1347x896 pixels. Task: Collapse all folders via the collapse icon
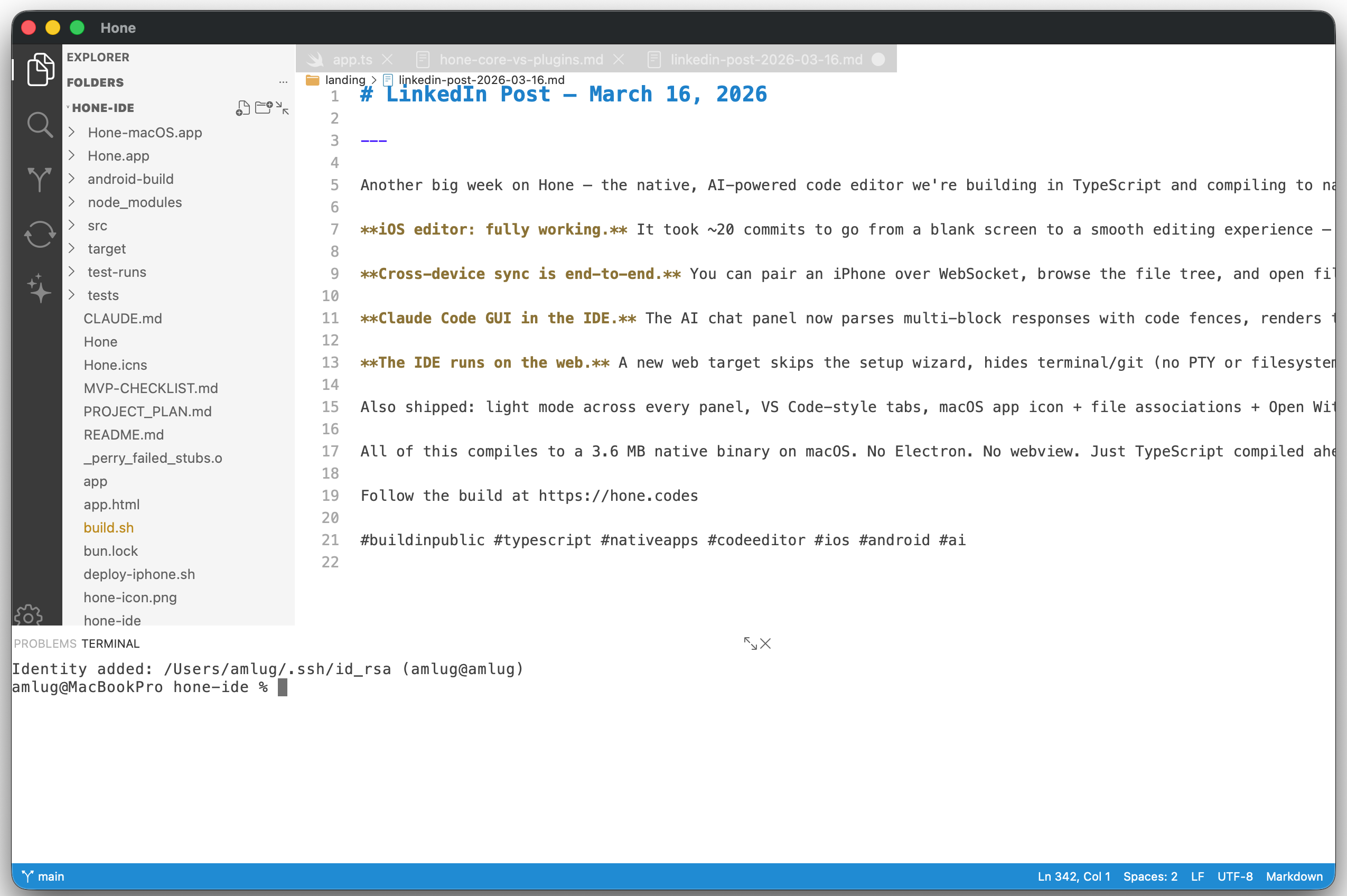coord(283,108)
